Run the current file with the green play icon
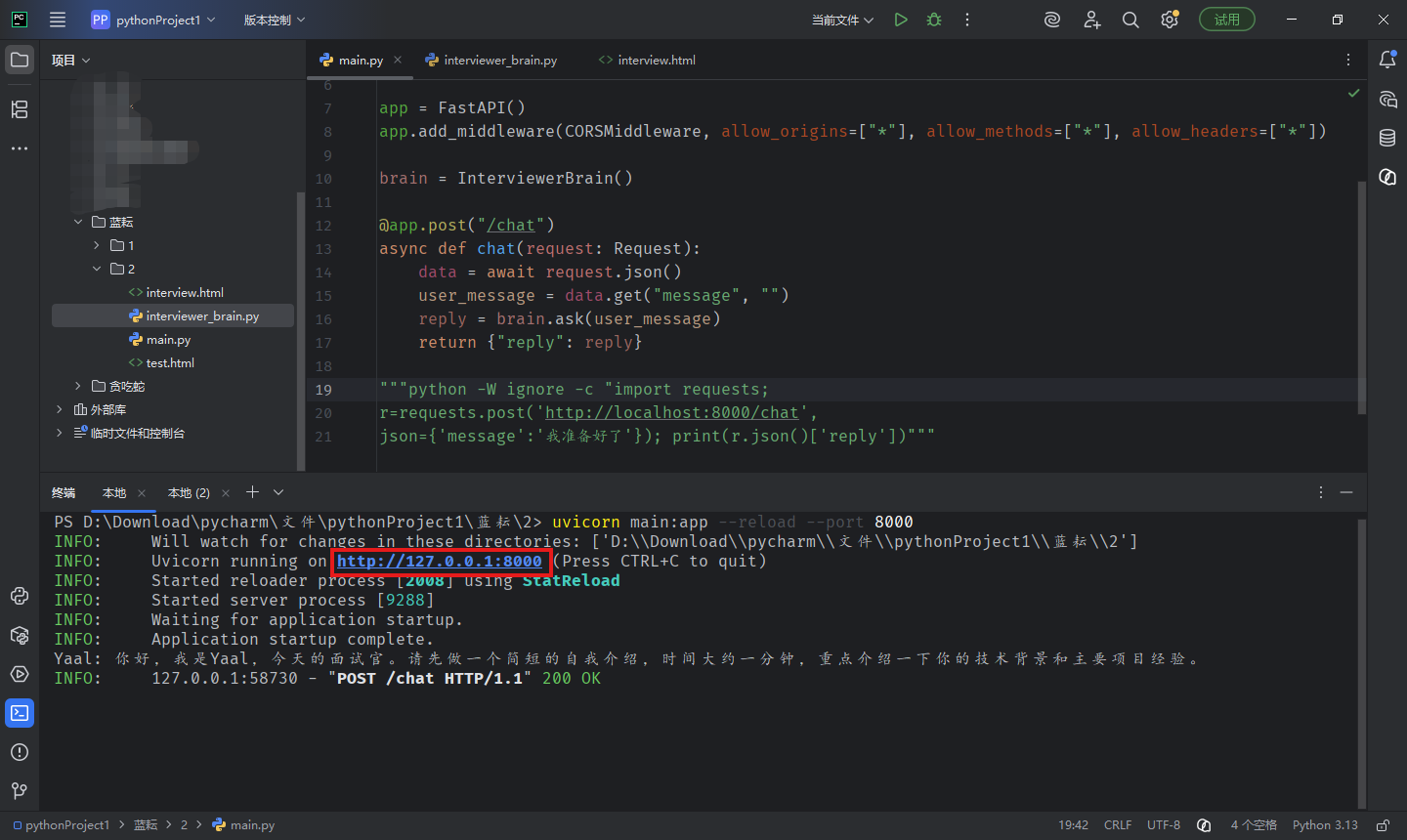1407x840 pixels. pos(901,20)
